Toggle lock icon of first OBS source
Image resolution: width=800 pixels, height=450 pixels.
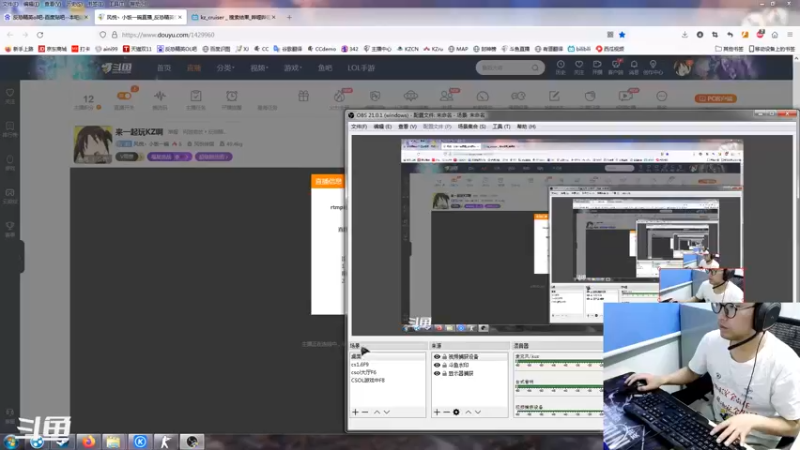[444, 357]
